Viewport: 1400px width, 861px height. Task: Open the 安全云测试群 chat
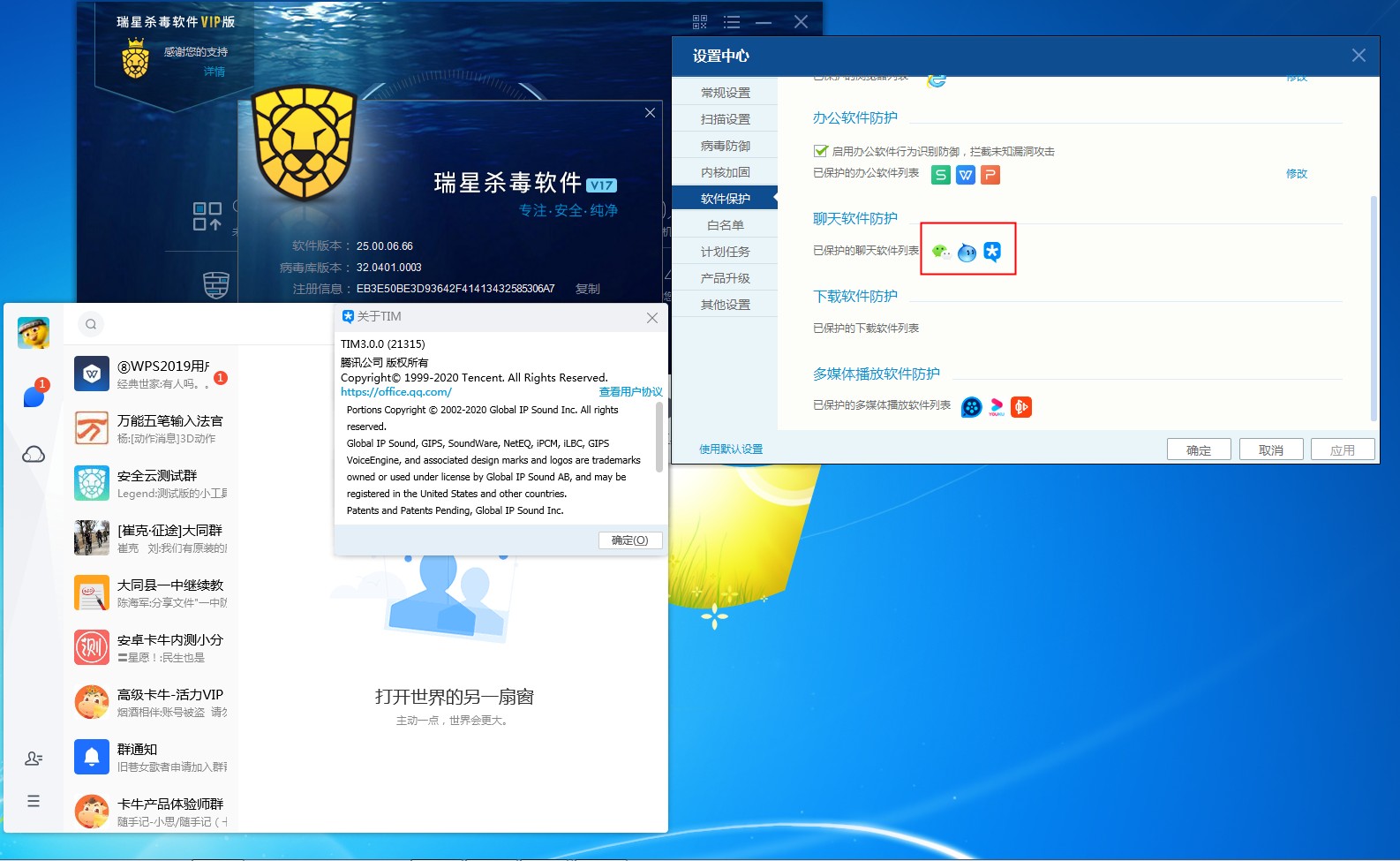[x=152, y=483]
